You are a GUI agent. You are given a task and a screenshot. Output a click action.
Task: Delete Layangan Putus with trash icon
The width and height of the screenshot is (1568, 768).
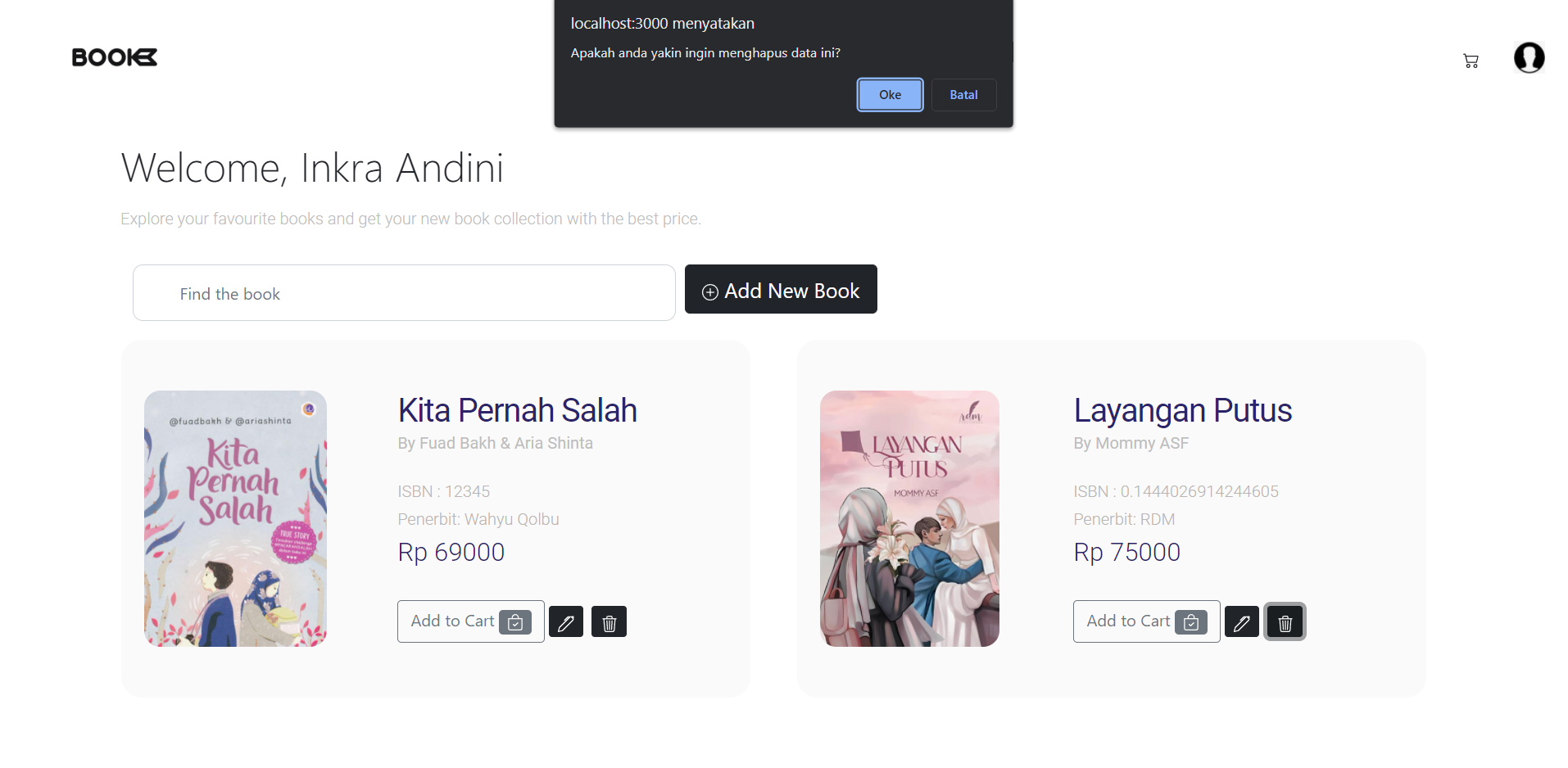(x=1285, y=622)
